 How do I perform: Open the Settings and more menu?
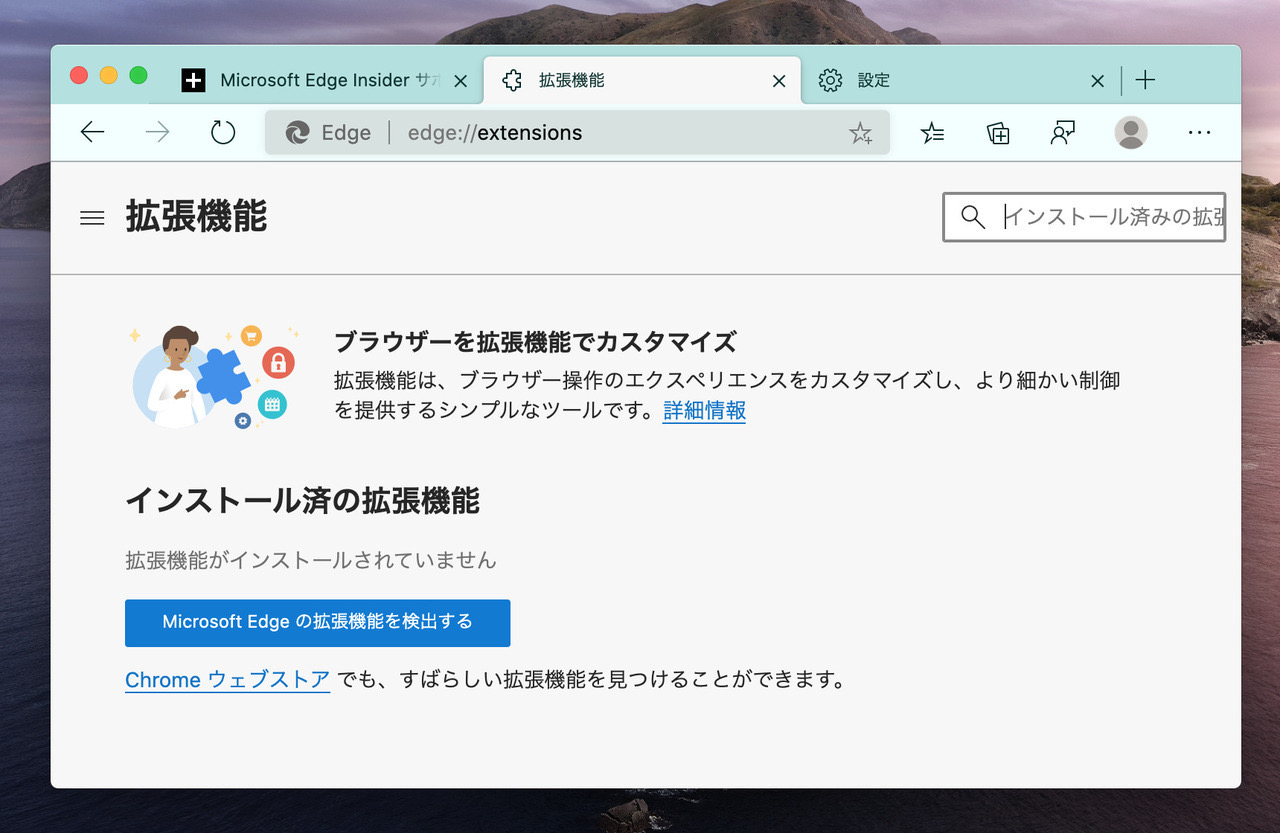(1199, 132)
